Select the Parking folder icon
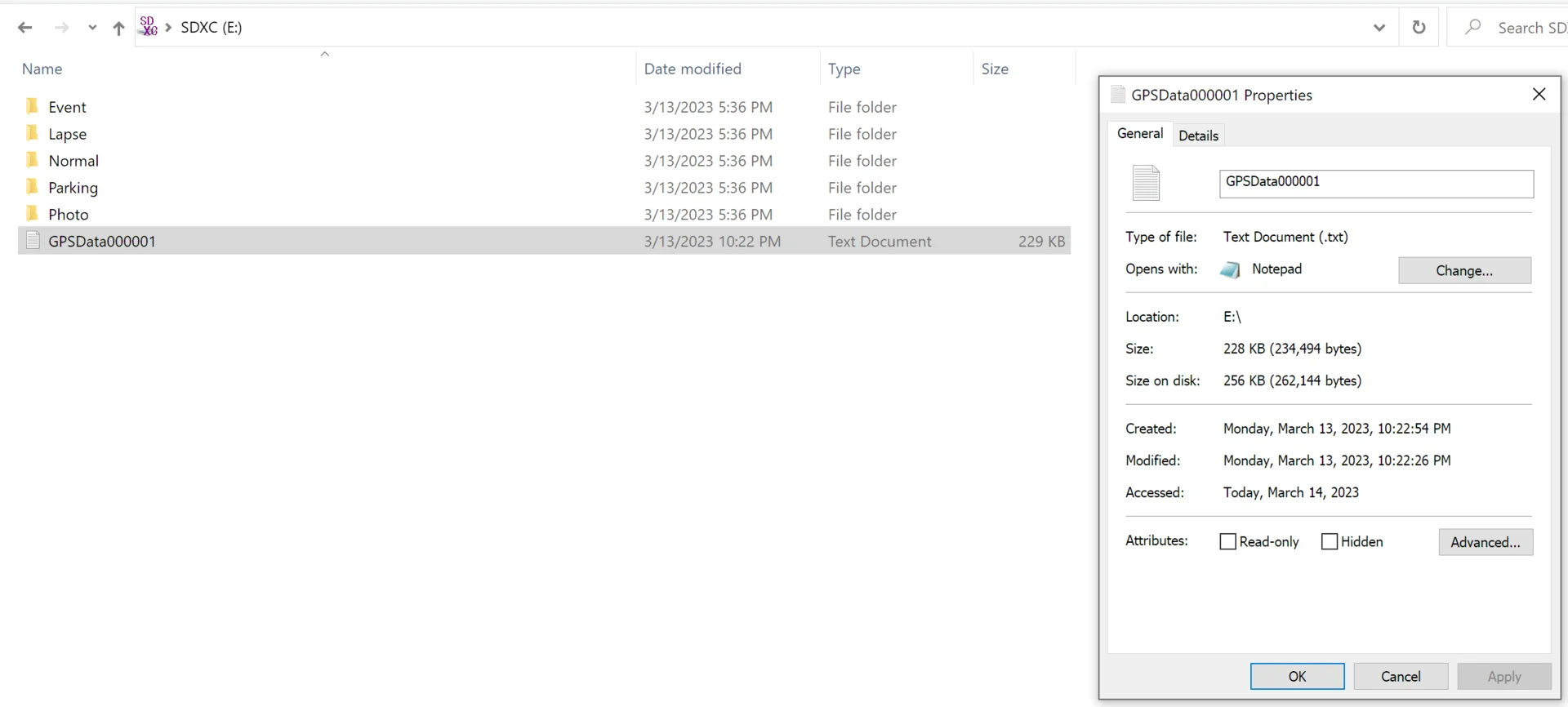This screenshot has width=1568, height=707. [x=32, y=187]
